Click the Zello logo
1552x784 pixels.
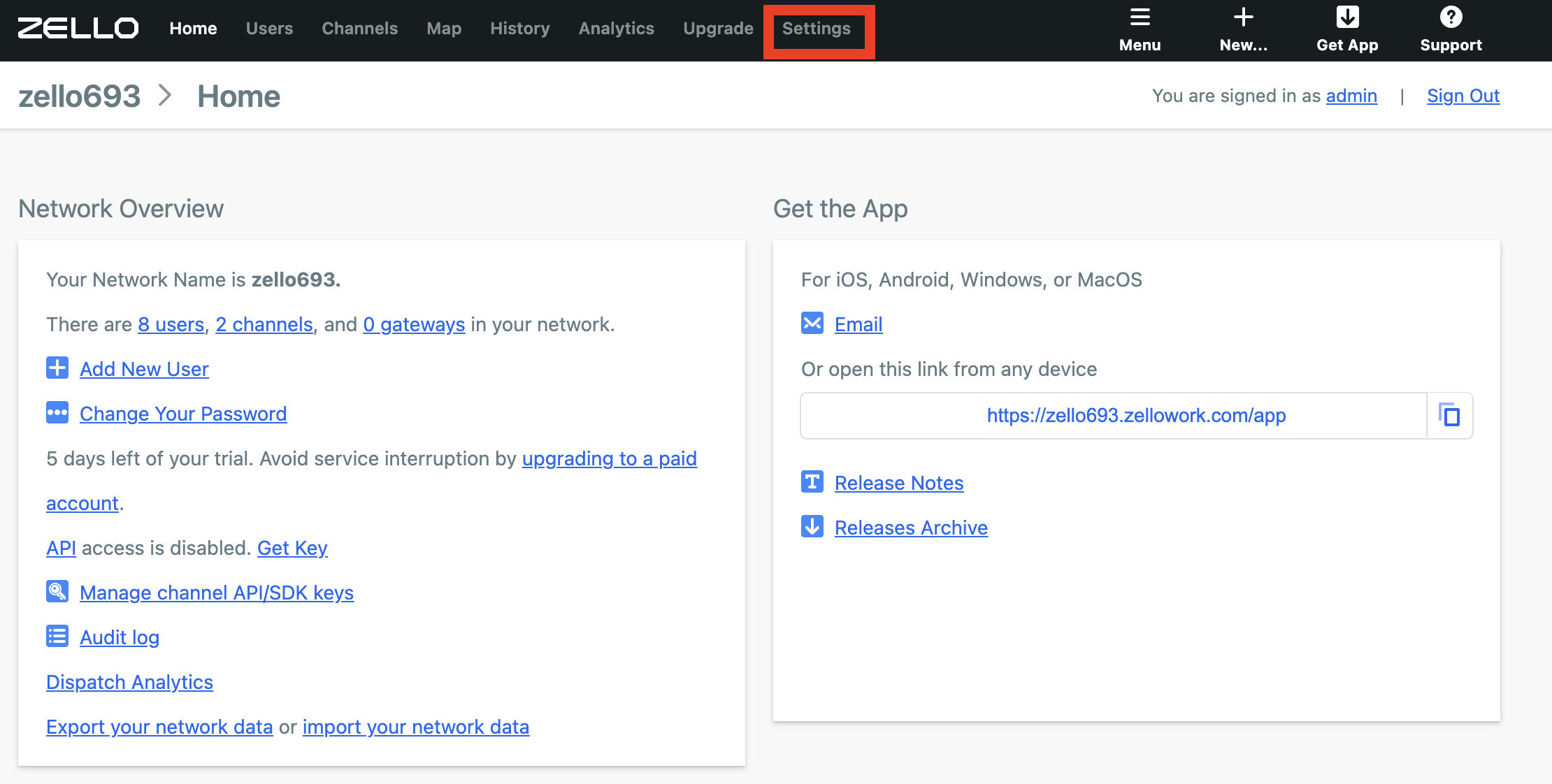pos(78,29)
